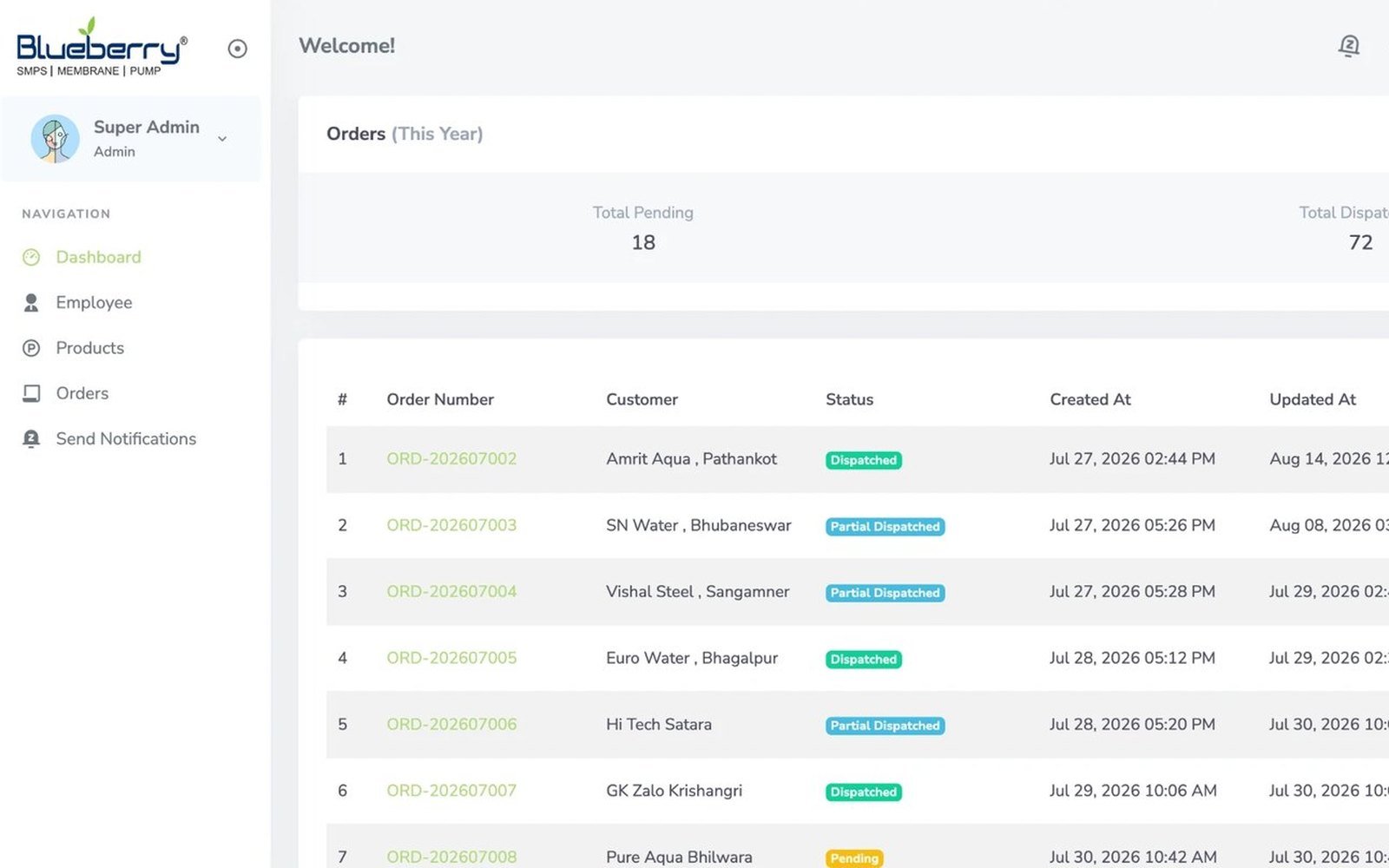The height and width of the screenshot is (868, 1389).
Task: Click the Blueberry logo
Action: point(102,47)
